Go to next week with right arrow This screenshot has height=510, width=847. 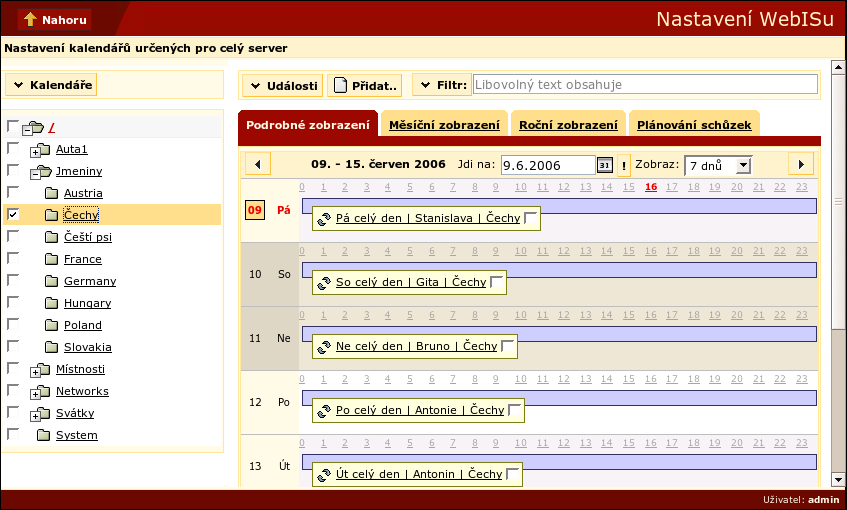click(801, 164)
